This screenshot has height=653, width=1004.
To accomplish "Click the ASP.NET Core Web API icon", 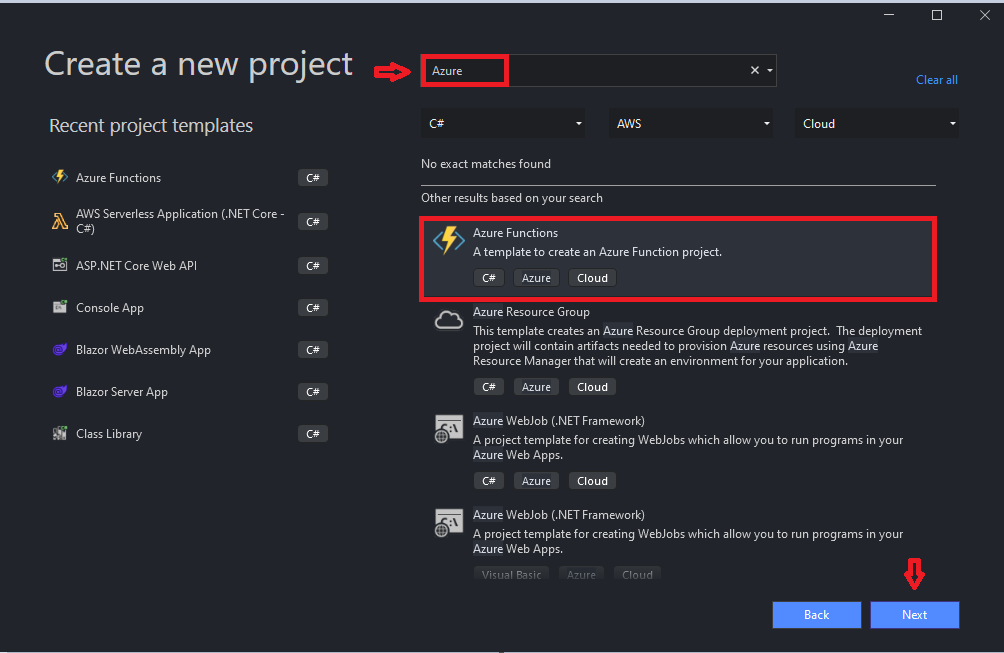I will 59,265.
